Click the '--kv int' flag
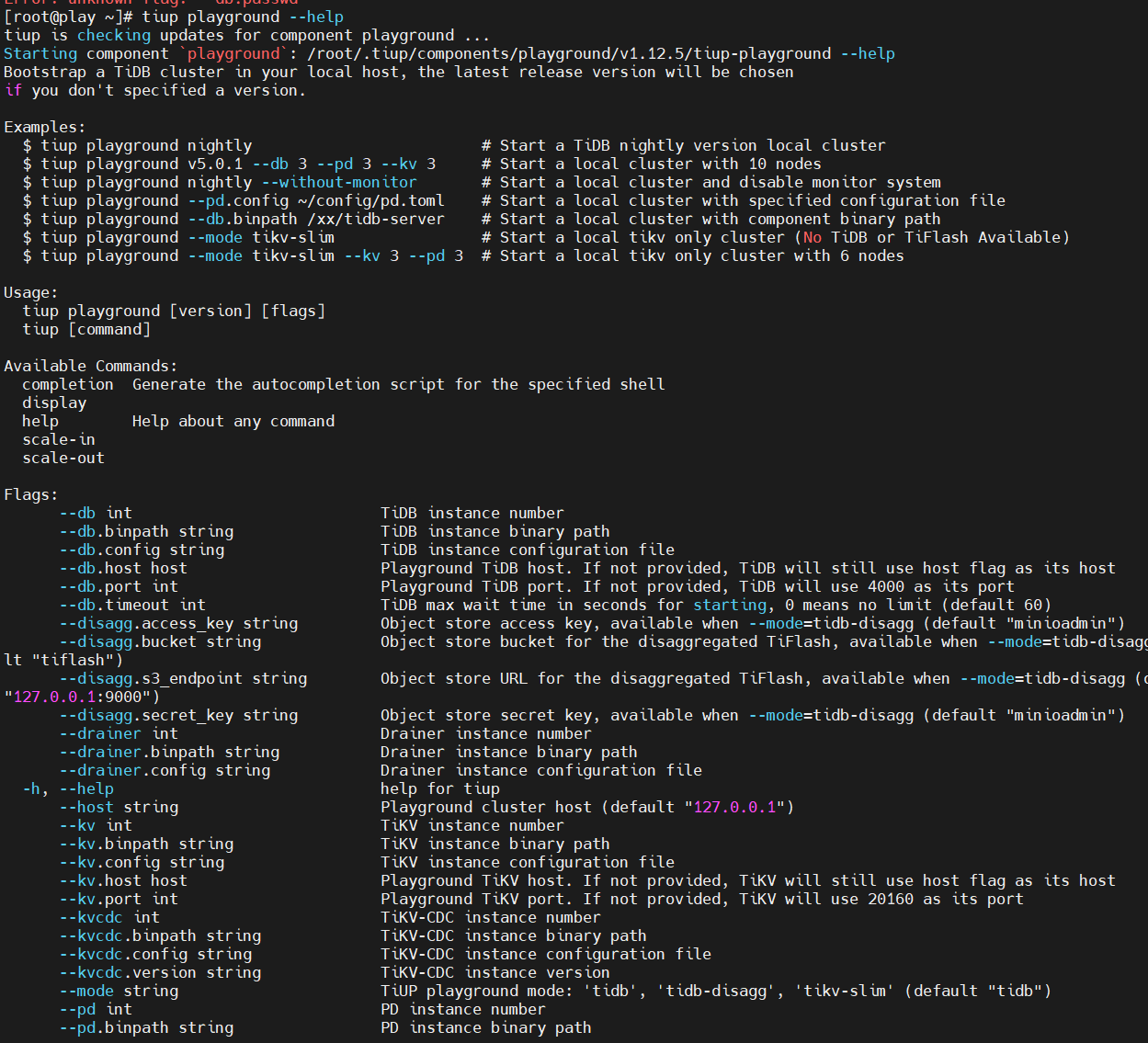Image resolution: width=1148 pixels, height=1043 pixels. click(96, 825)
